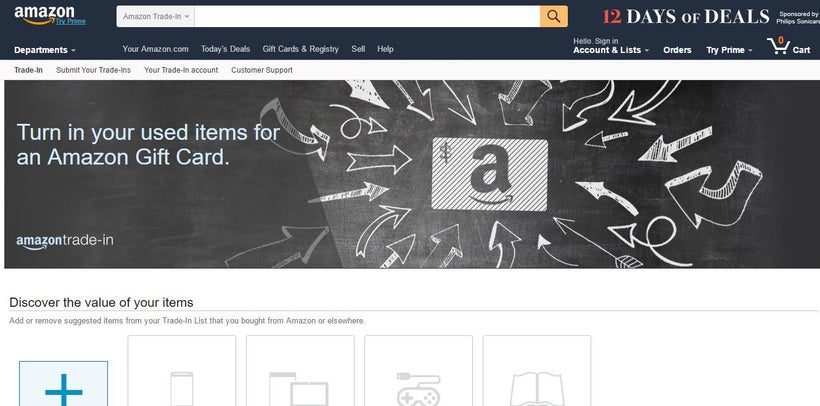The width and height of the screenshot is (820, 406).
Task: Go to Customer Support in sub-navigation
Action: 262,70
